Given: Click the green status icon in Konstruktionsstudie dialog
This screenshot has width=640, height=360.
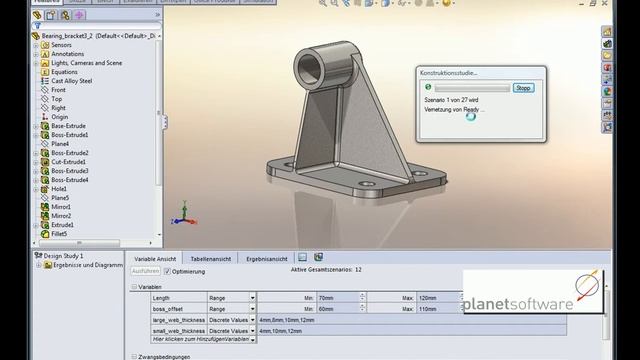Looking at the screenshot, I should tap(428, 87).
